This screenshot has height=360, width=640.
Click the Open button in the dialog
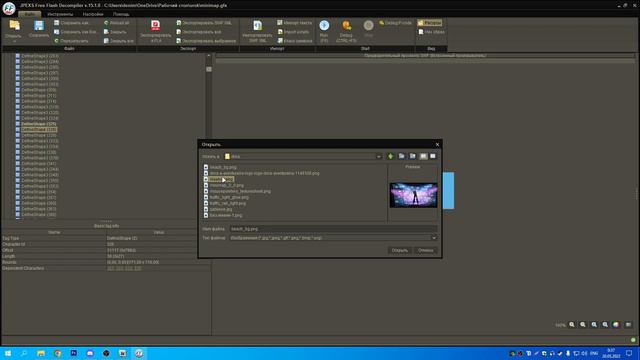point(400,250)
